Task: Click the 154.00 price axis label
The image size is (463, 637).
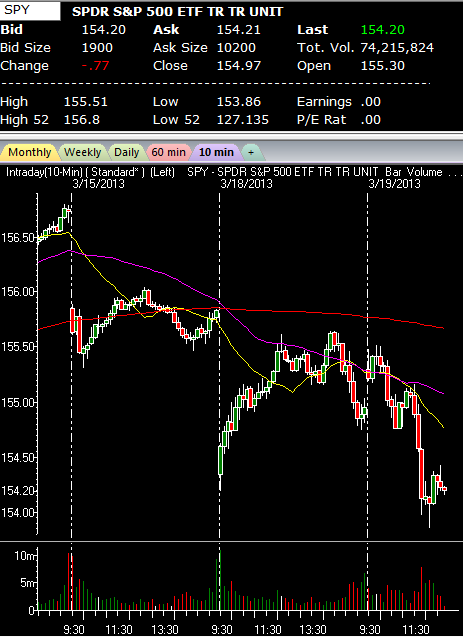Action: 18,513
